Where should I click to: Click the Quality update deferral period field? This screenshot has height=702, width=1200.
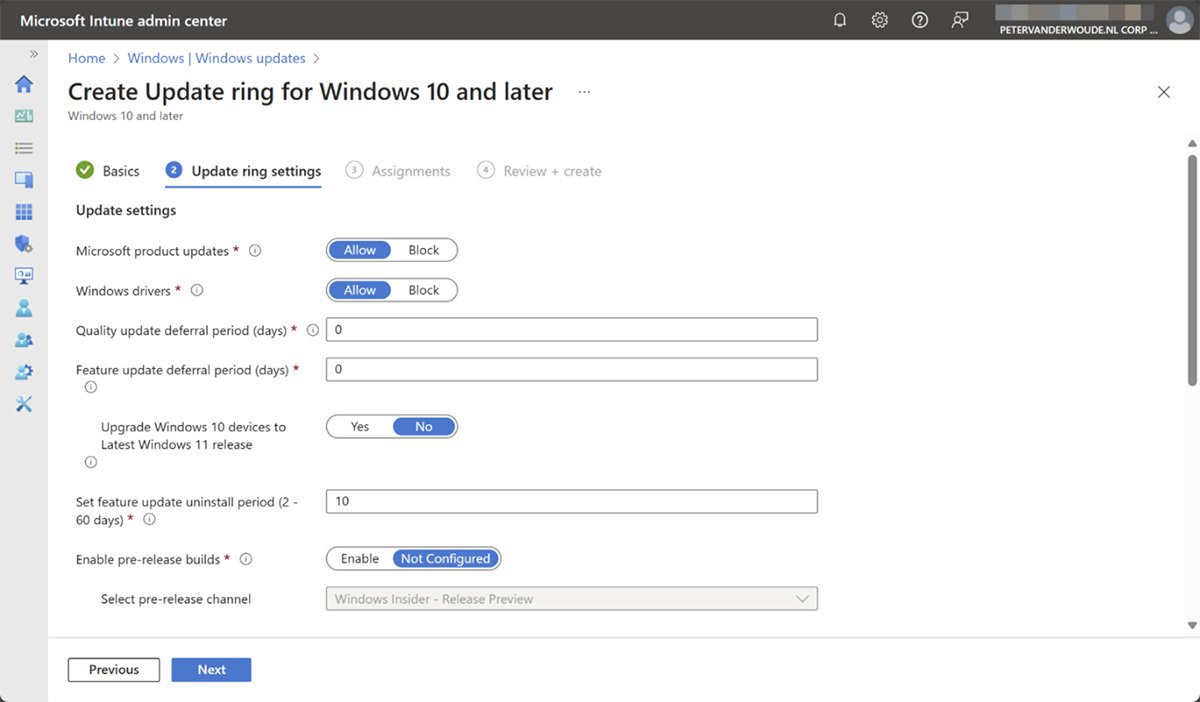571,330
